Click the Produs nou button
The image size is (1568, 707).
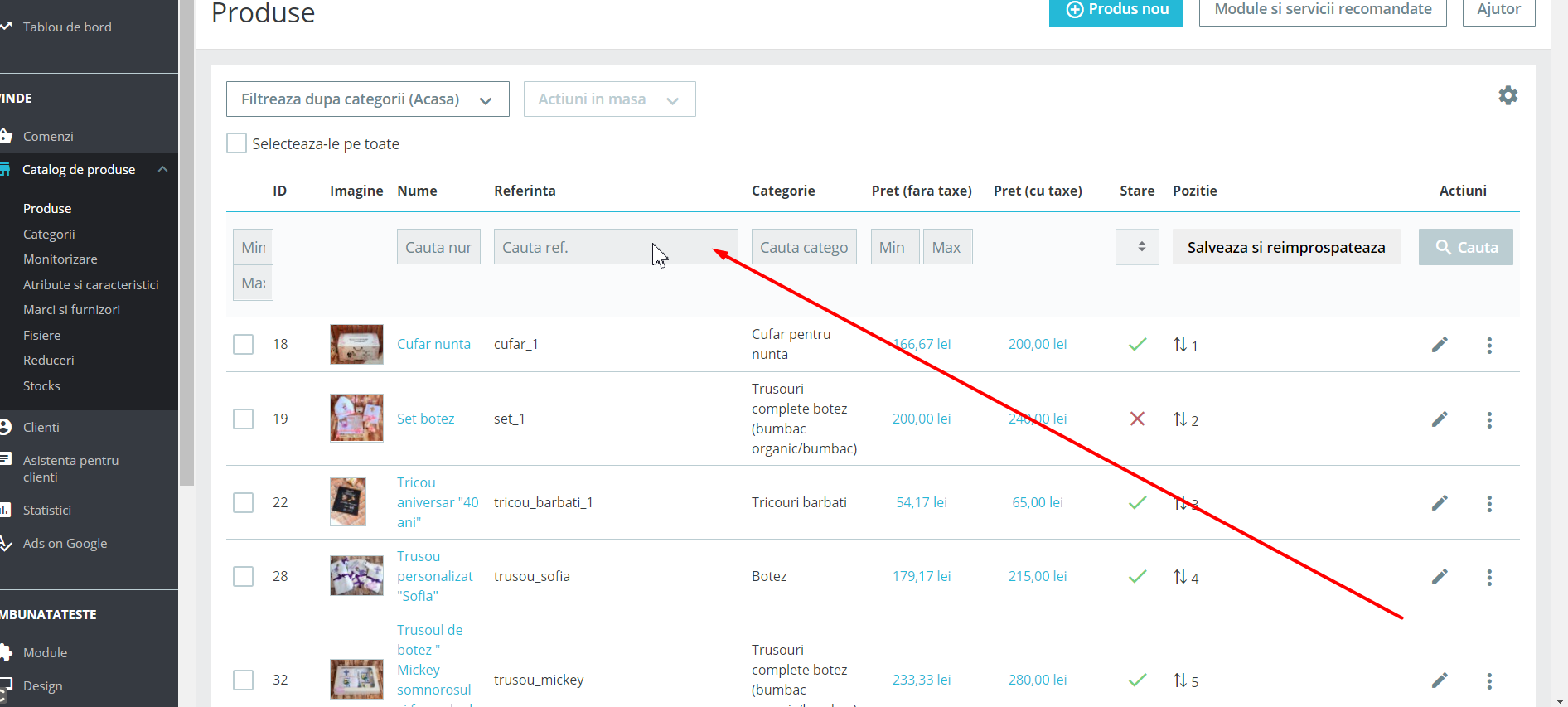pyautogui.click(x=1116, y=10)
